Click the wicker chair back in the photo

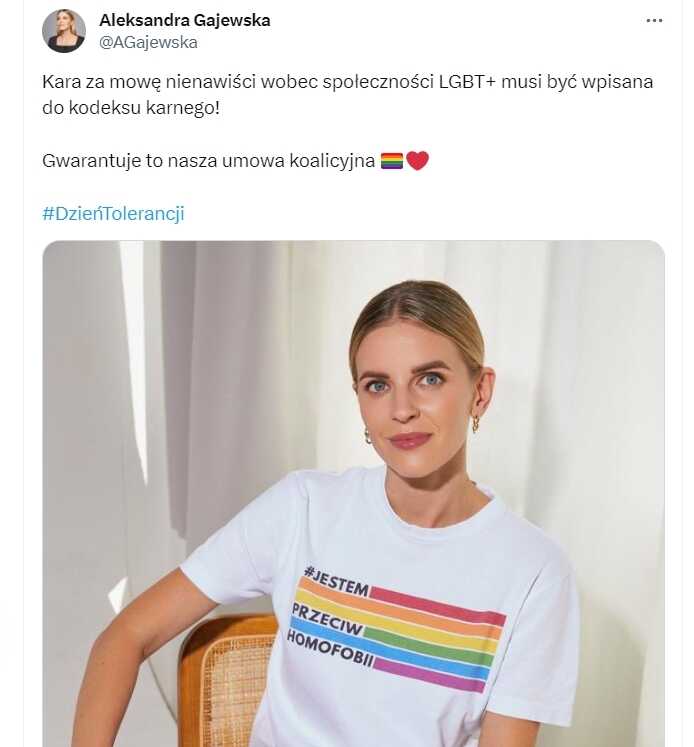point(229,681)
